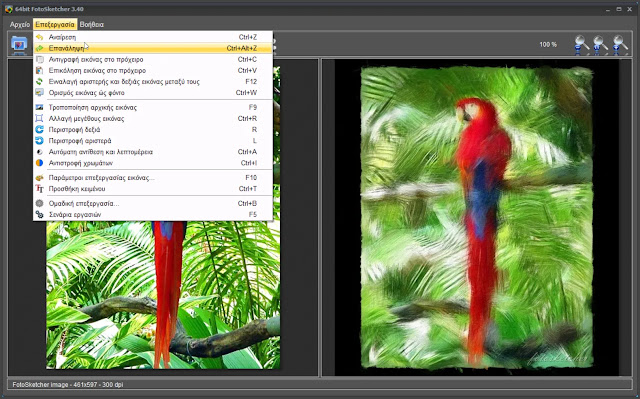This screenshot has width=640, height=399.
Task: Click the last magnifier zoom icon
Action: 620,45
